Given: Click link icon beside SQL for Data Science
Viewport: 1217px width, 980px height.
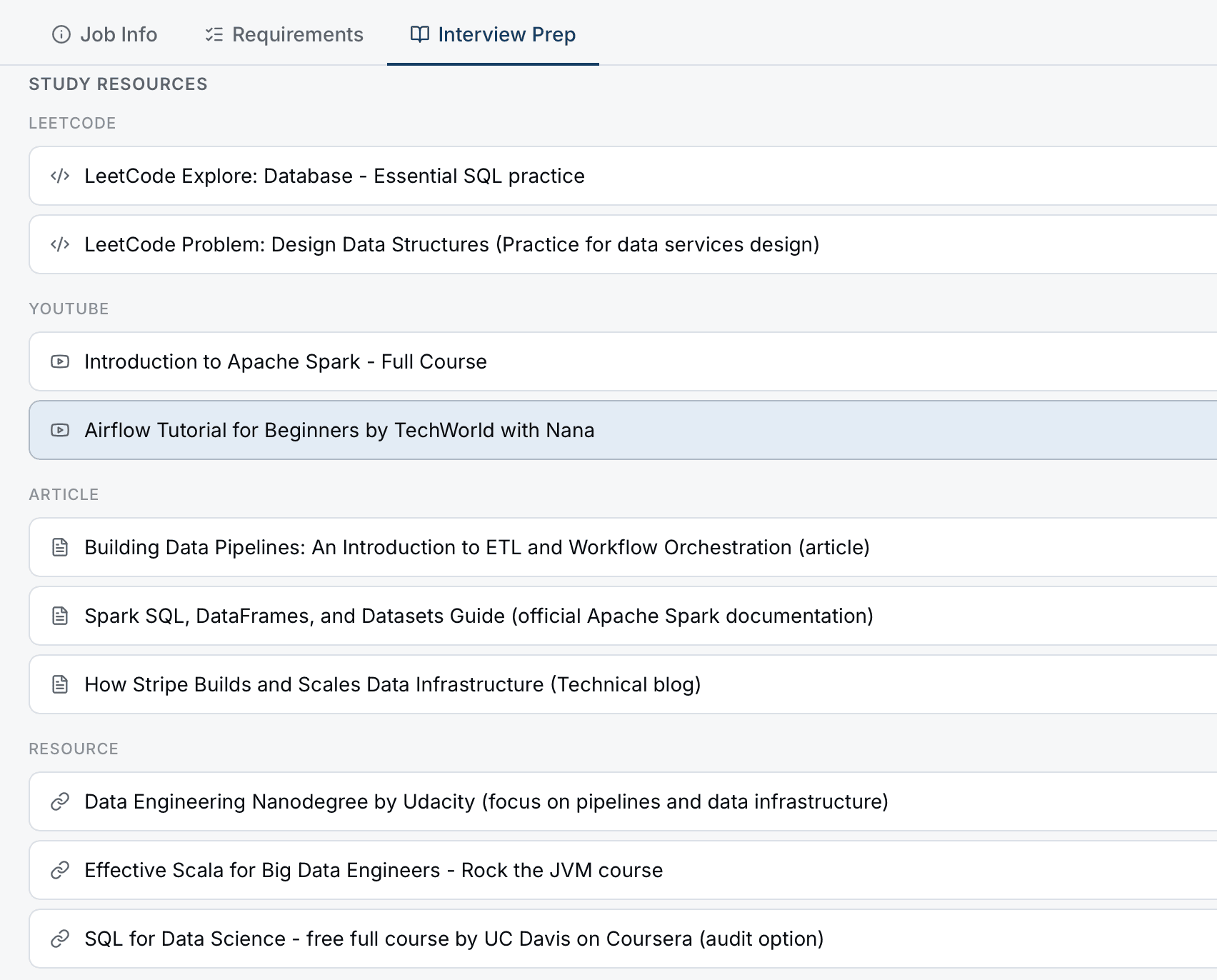Looking at the screenshot, I should click(60, 939).
